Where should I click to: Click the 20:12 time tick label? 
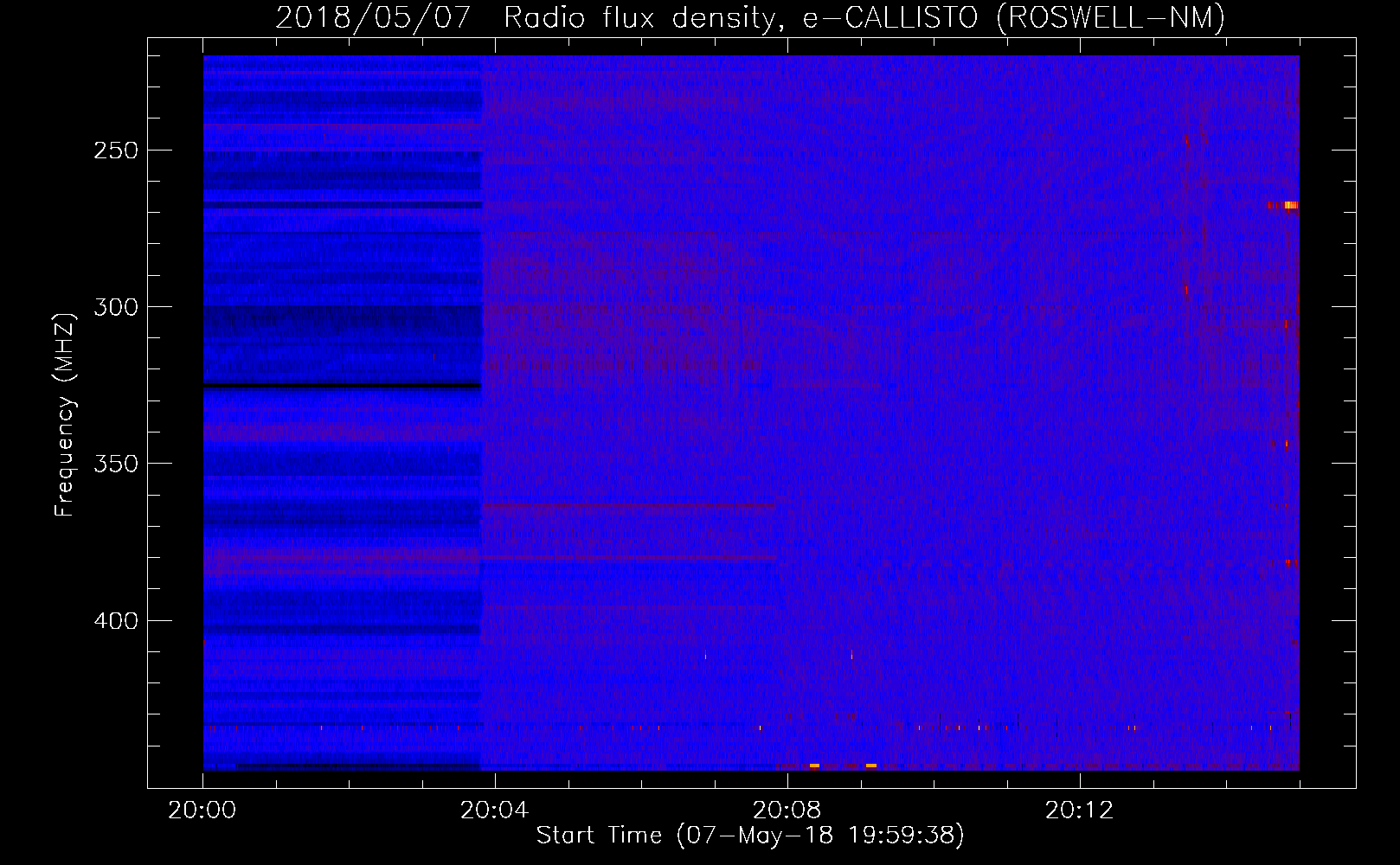(x=1079, y=811)
